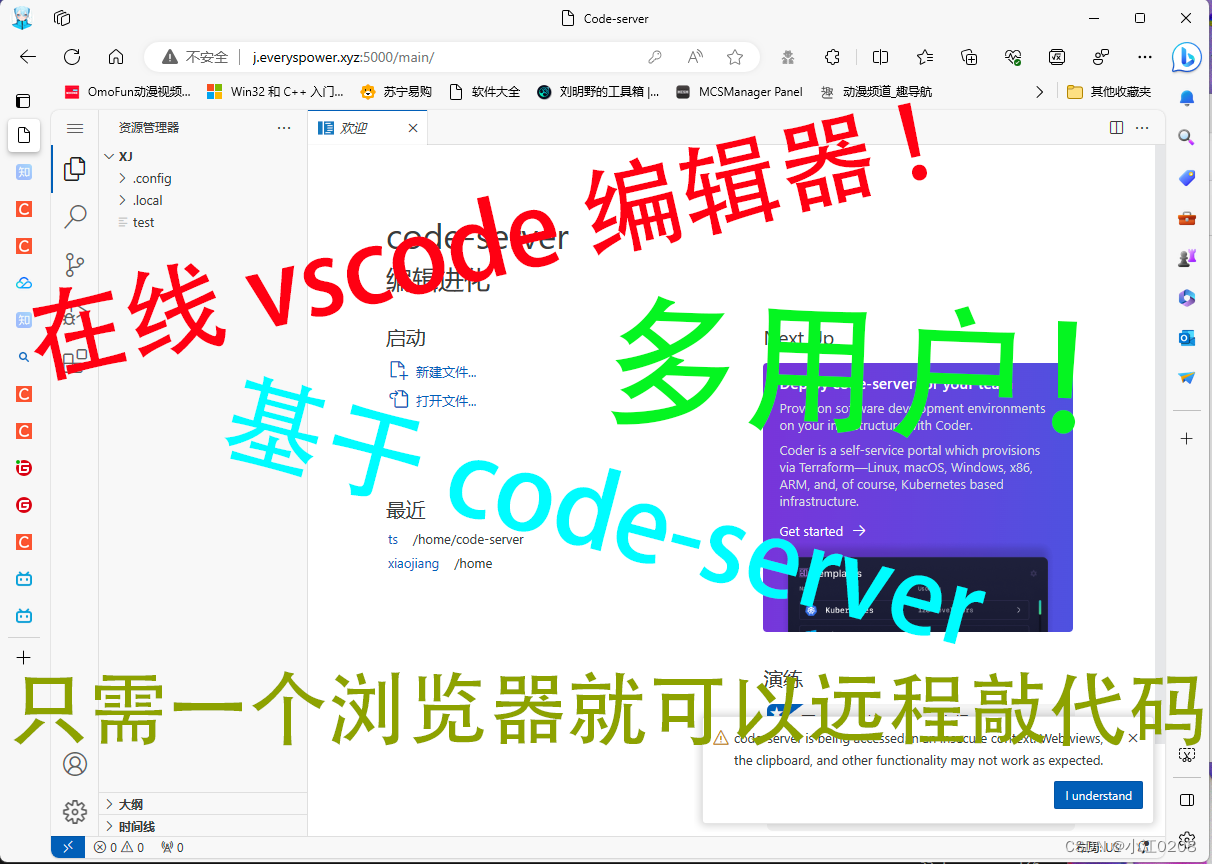Open the Accounts icon above the gear

coord(75,764)
